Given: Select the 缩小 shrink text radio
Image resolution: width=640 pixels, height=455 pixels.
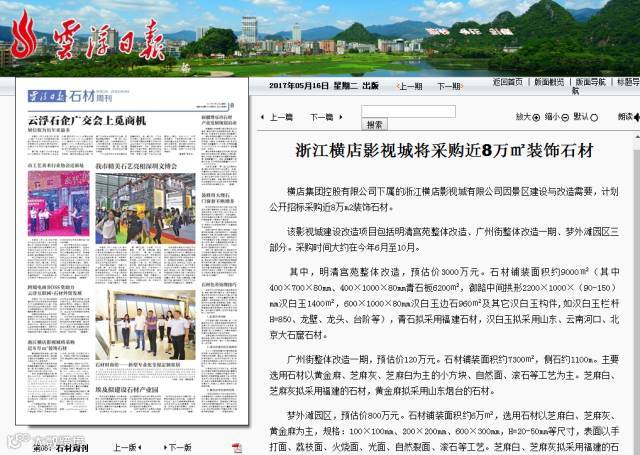Looking at the screenshot, I should click(565, 118).
